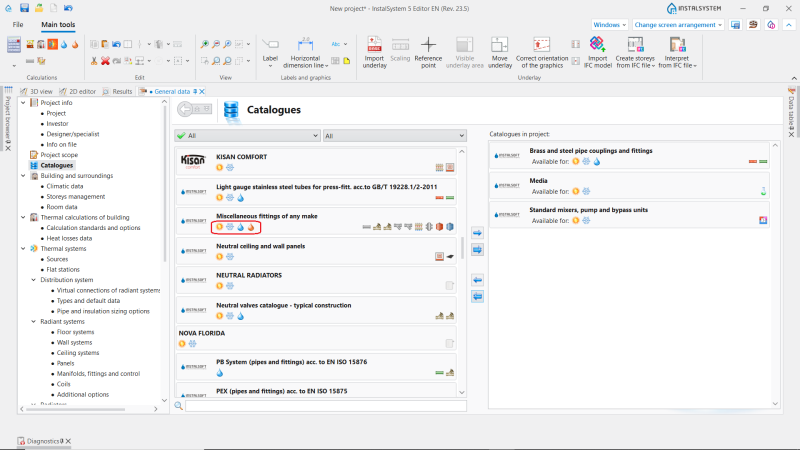
Task: Click the Label tool
Action: 270,53
